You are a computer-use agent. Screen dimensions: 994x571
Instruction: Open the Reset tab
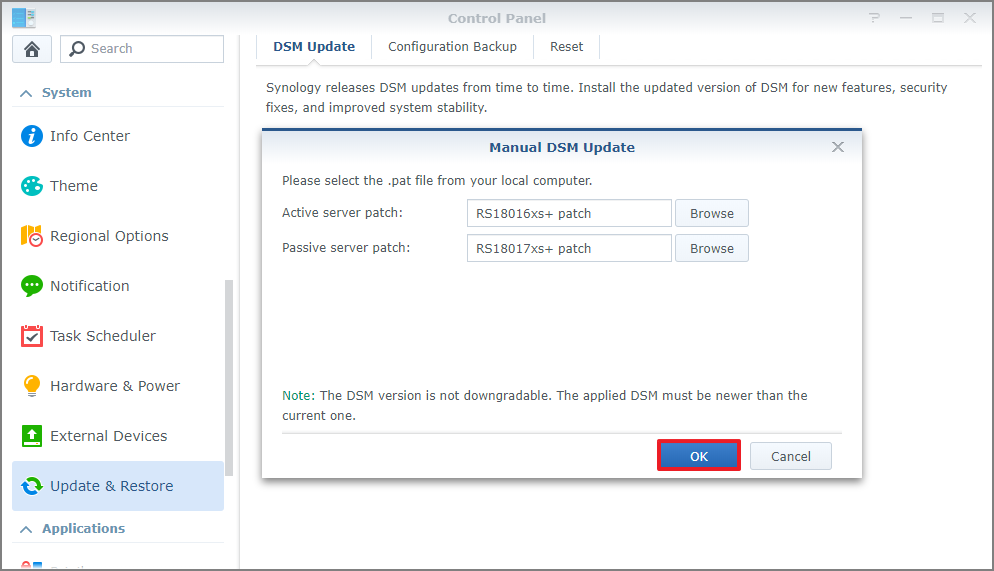(566, 47)
